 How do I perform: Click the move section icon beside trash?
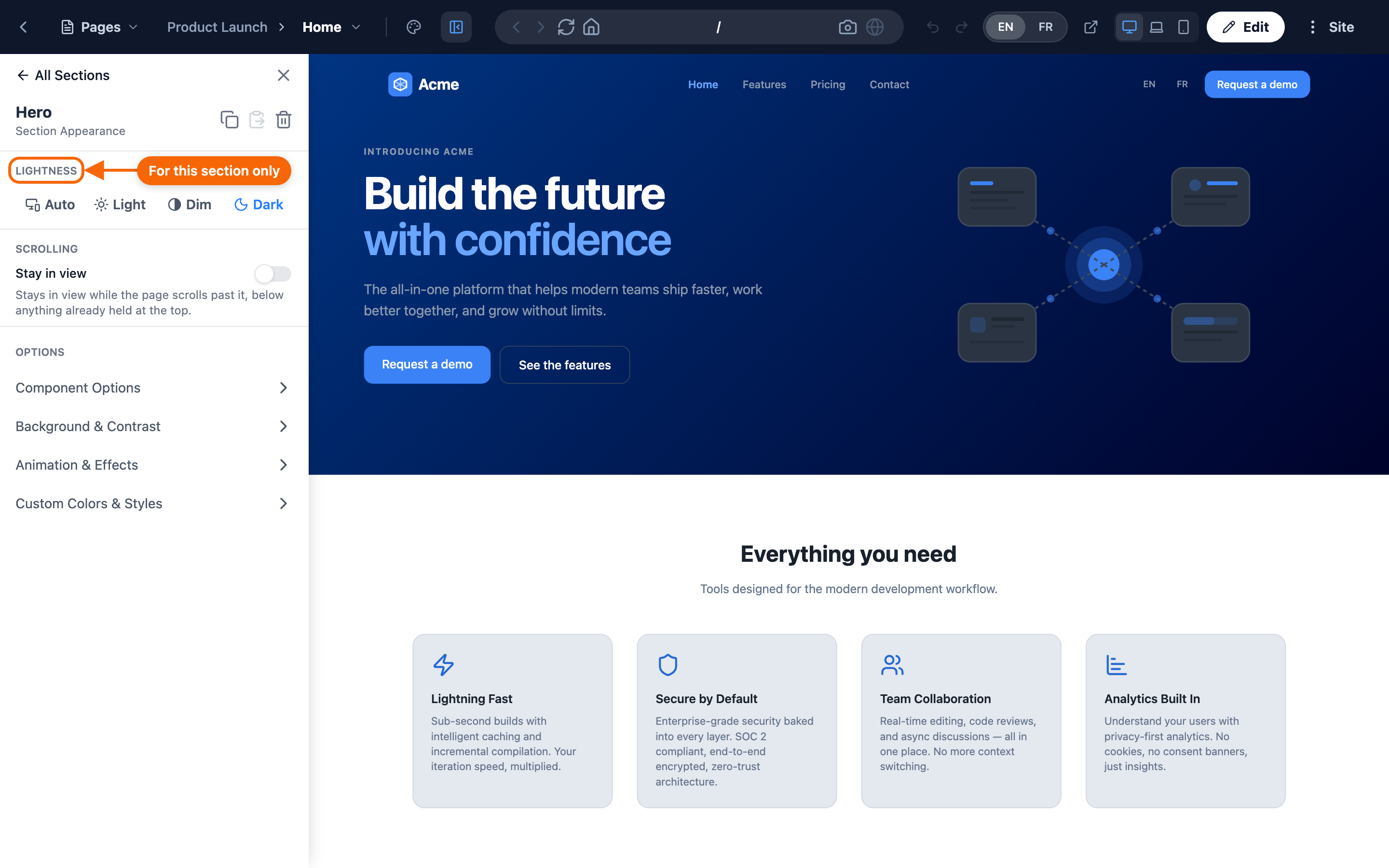click(x=257, y=120)
